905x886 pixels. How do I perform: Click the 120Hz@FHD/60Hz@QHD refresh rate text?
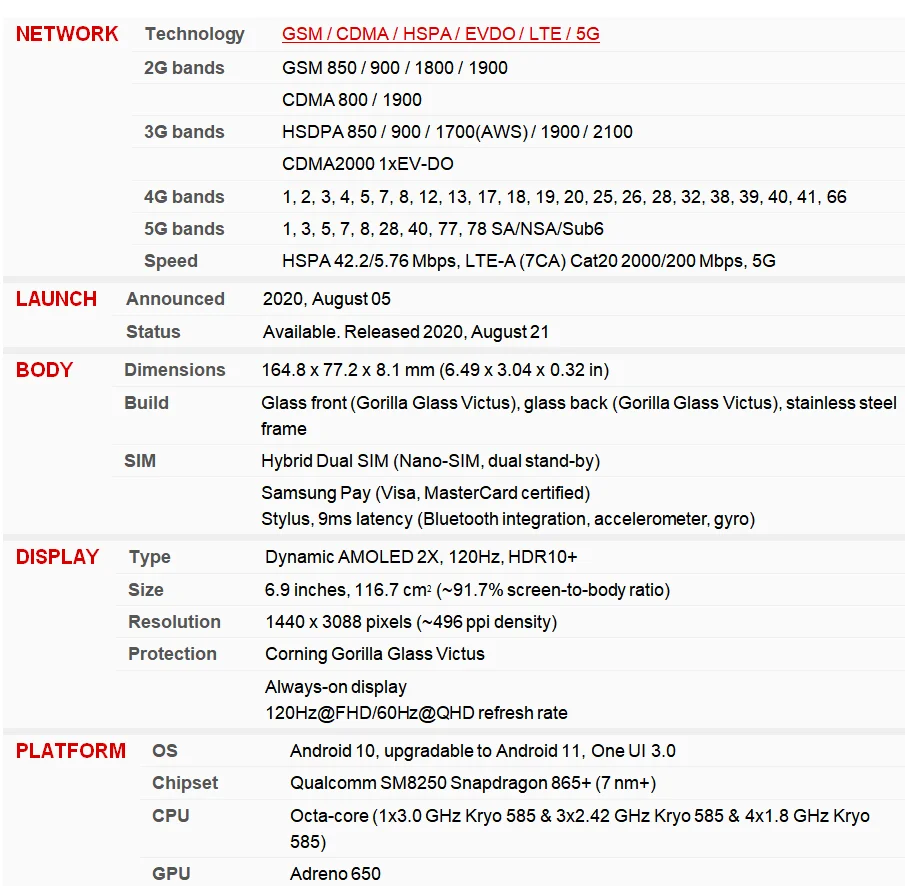click(416, 713)
